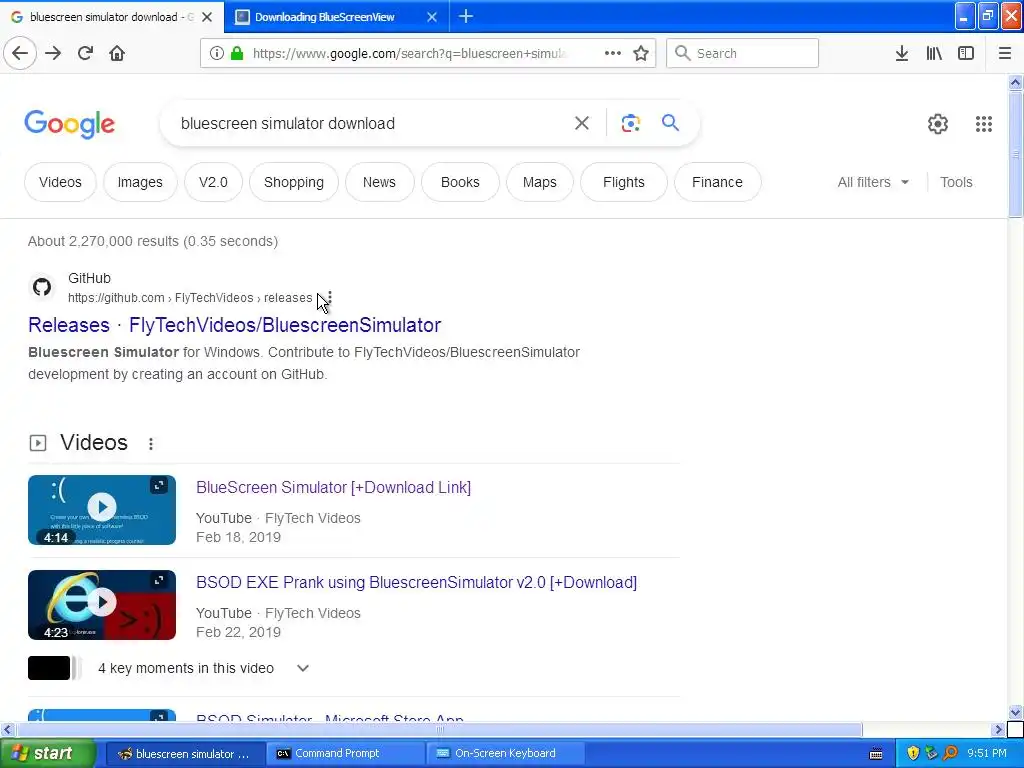Open the Tools options
1024x768 pixels.
(956, 182)
